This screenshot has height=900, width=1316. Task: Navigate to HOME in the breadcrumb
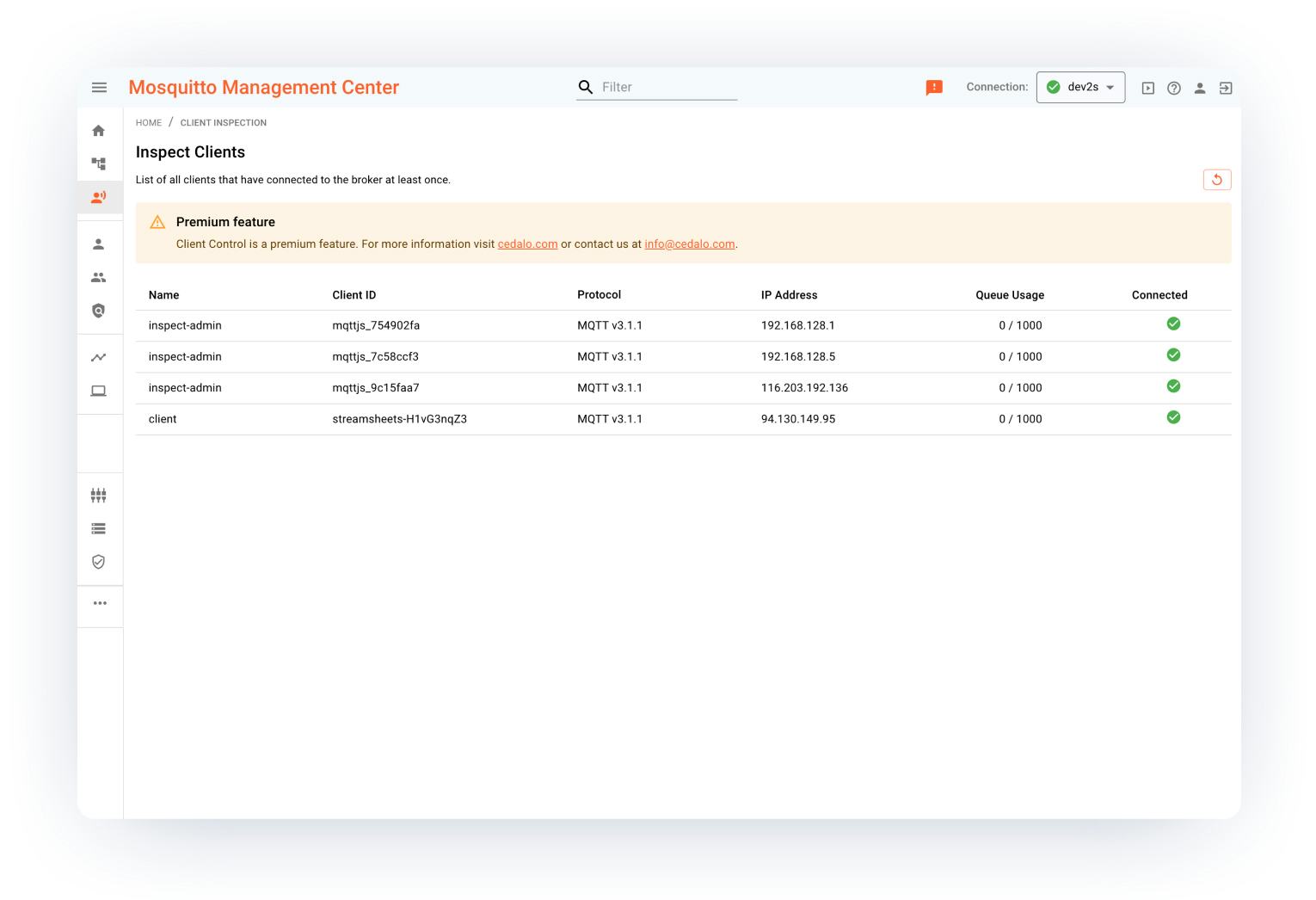click(148, 122)
